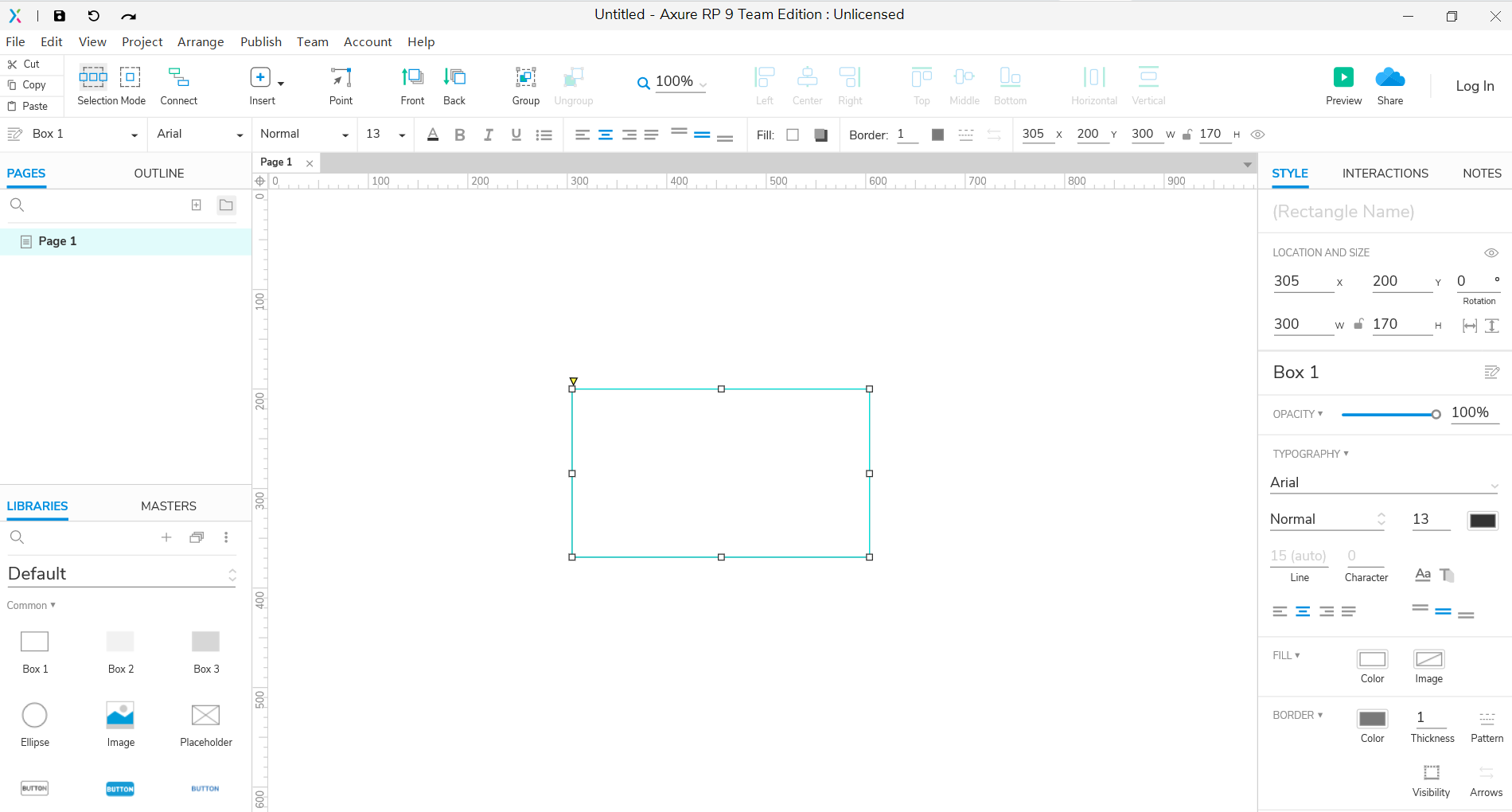Select the Connect tool
Screen dimensions: 1512x812
[179, 85]
